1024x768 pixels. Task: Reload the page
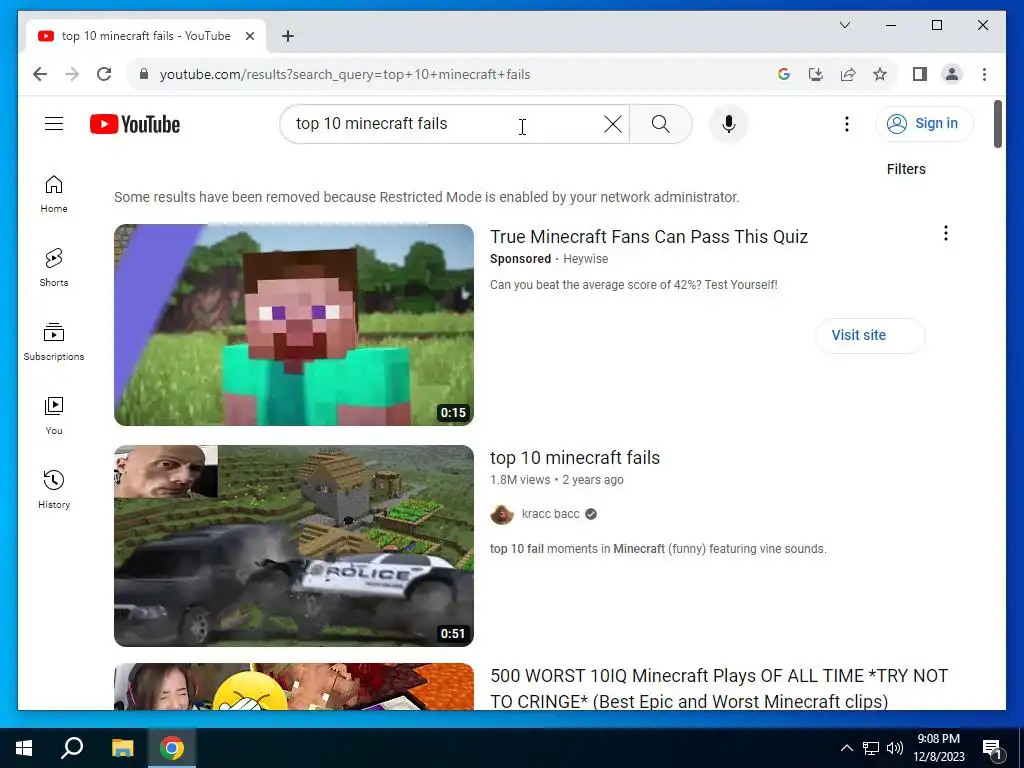(104, 74)
